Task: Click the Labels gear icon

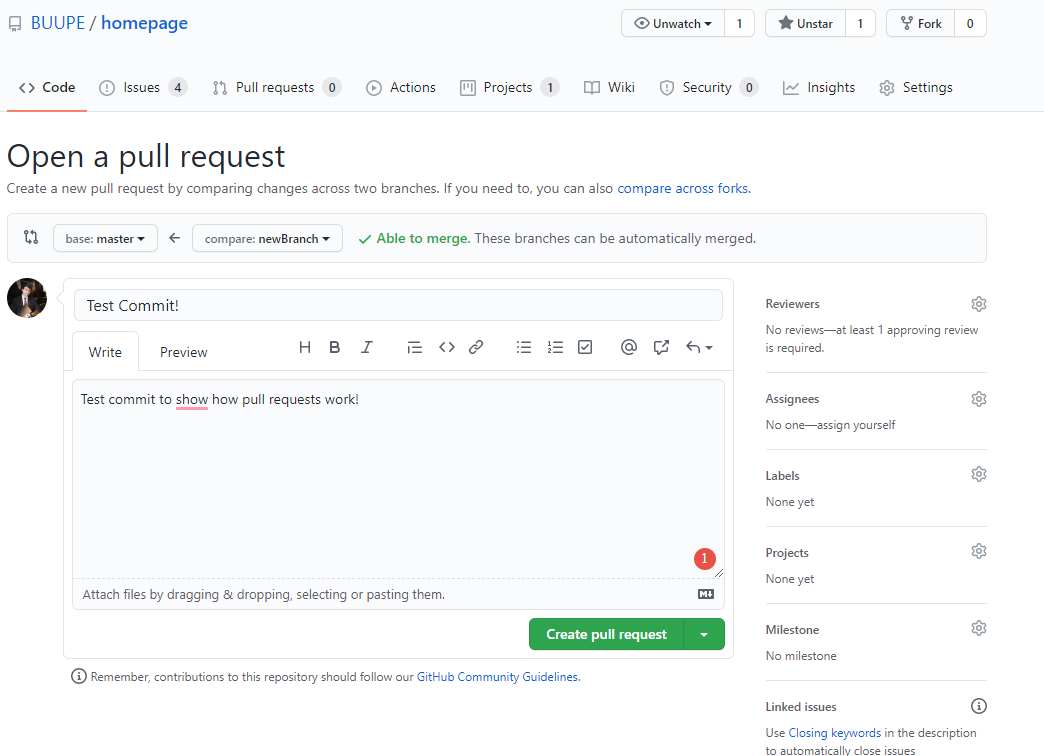Action: pyautogui.click(x=978, y=474)
